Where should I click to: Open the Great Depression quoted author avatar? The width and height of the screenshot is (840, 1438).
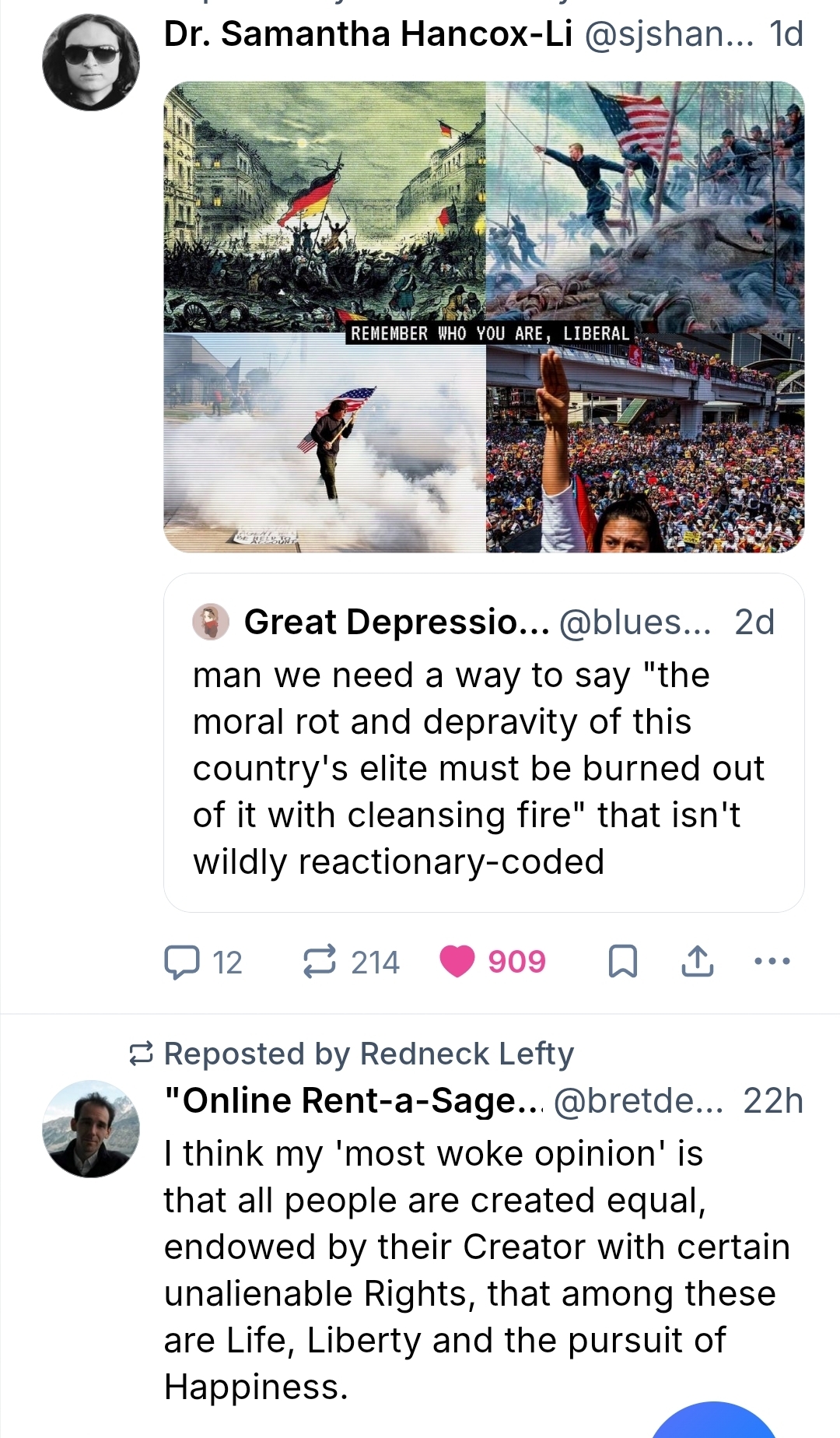pos(211,623)
